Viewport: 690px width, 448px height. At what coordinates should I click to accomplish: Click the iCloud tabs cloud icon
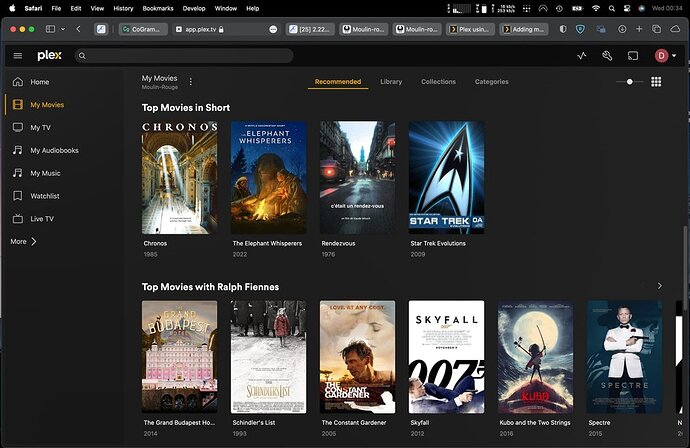coord(675,29)
